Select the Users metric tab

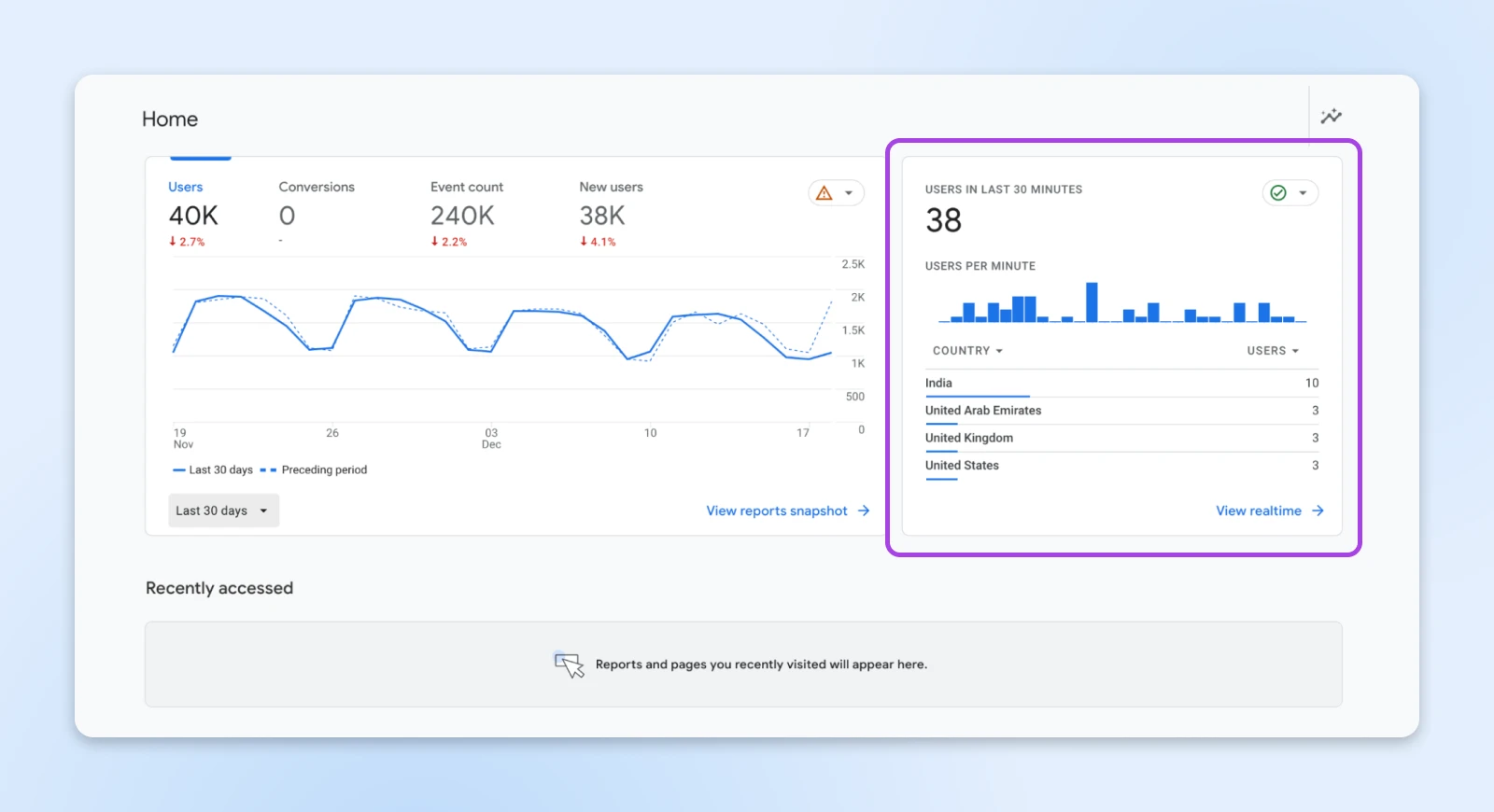193,214
